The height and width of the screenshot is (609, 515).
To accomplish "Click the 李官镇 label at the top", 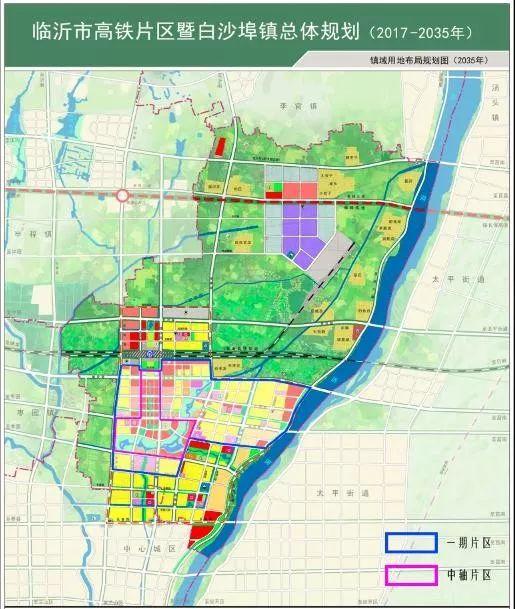I will tap(298, 106).
